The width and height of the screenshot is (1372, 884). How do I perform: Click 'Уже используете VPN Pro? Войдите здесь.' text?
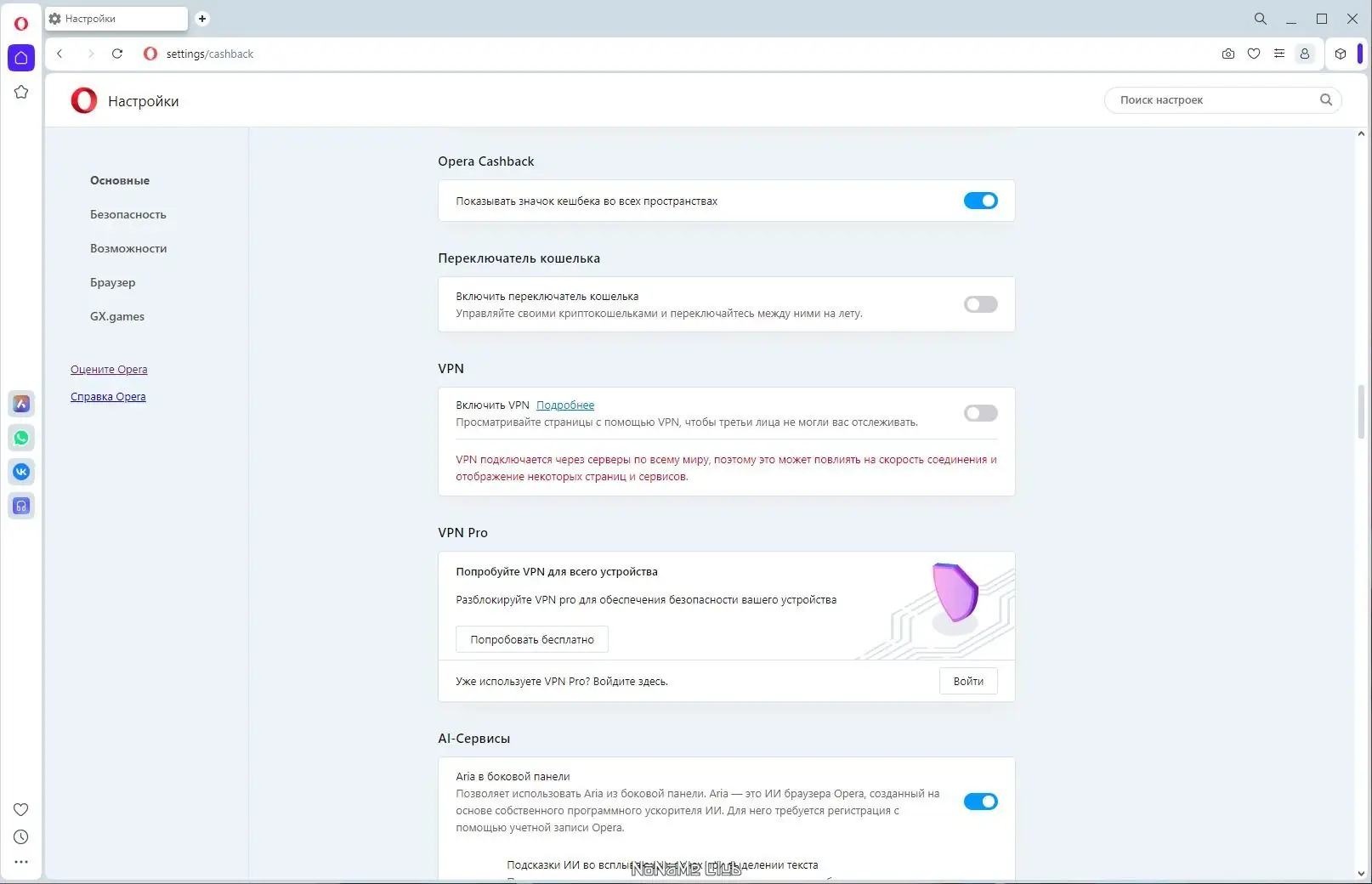[x=562, y=682]
